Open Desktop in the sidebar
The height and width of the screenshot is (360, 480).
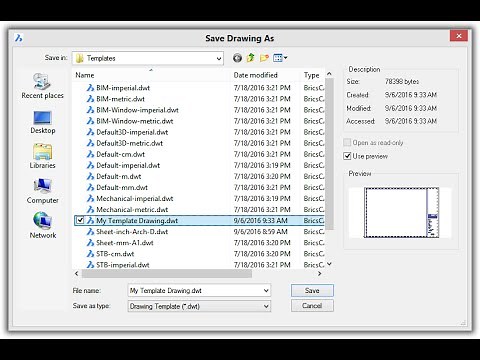pyautogui.click(x=43, y=122)
